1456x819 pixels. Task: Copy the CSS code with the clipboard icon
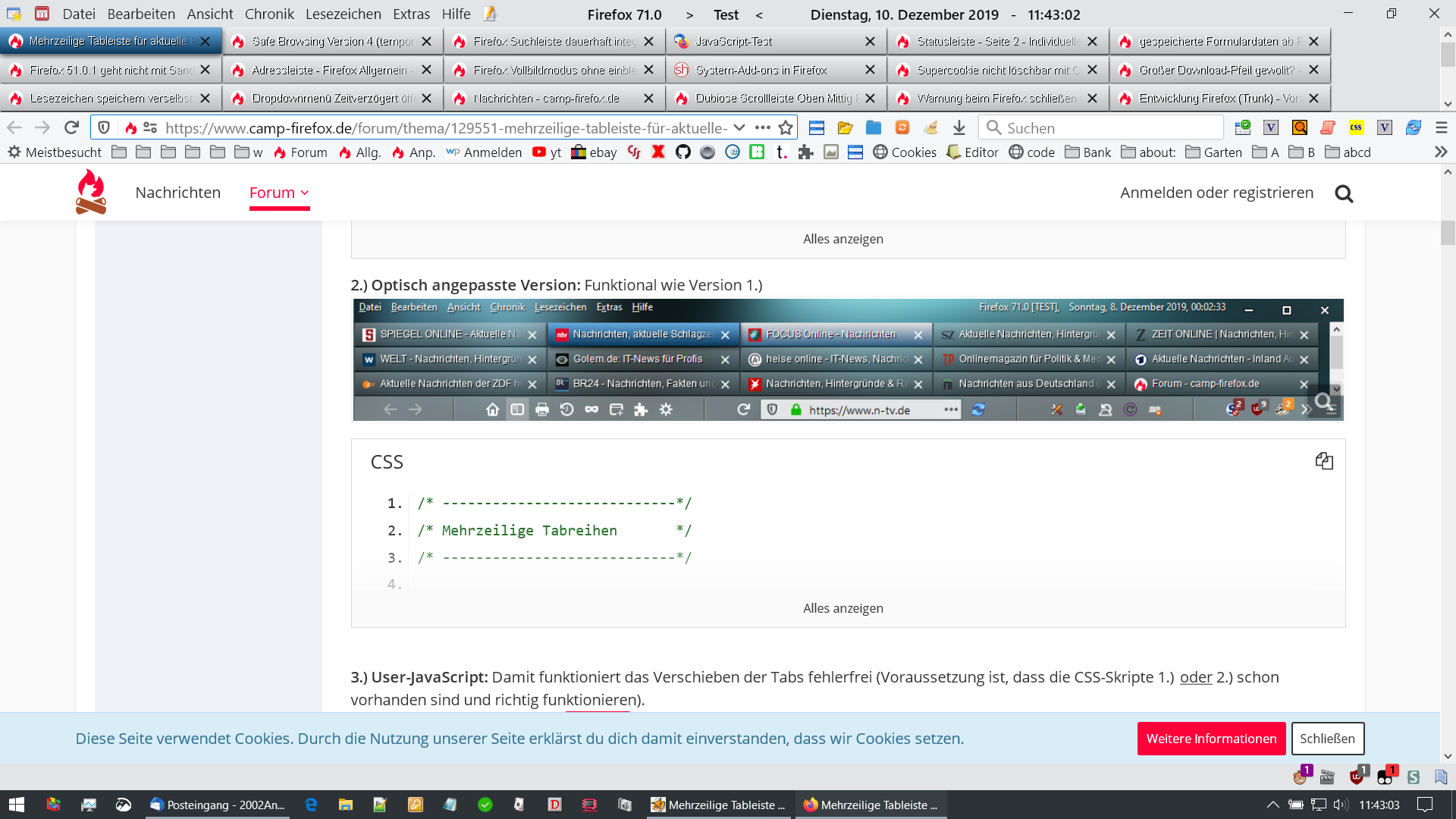[x=1324, y=461]
